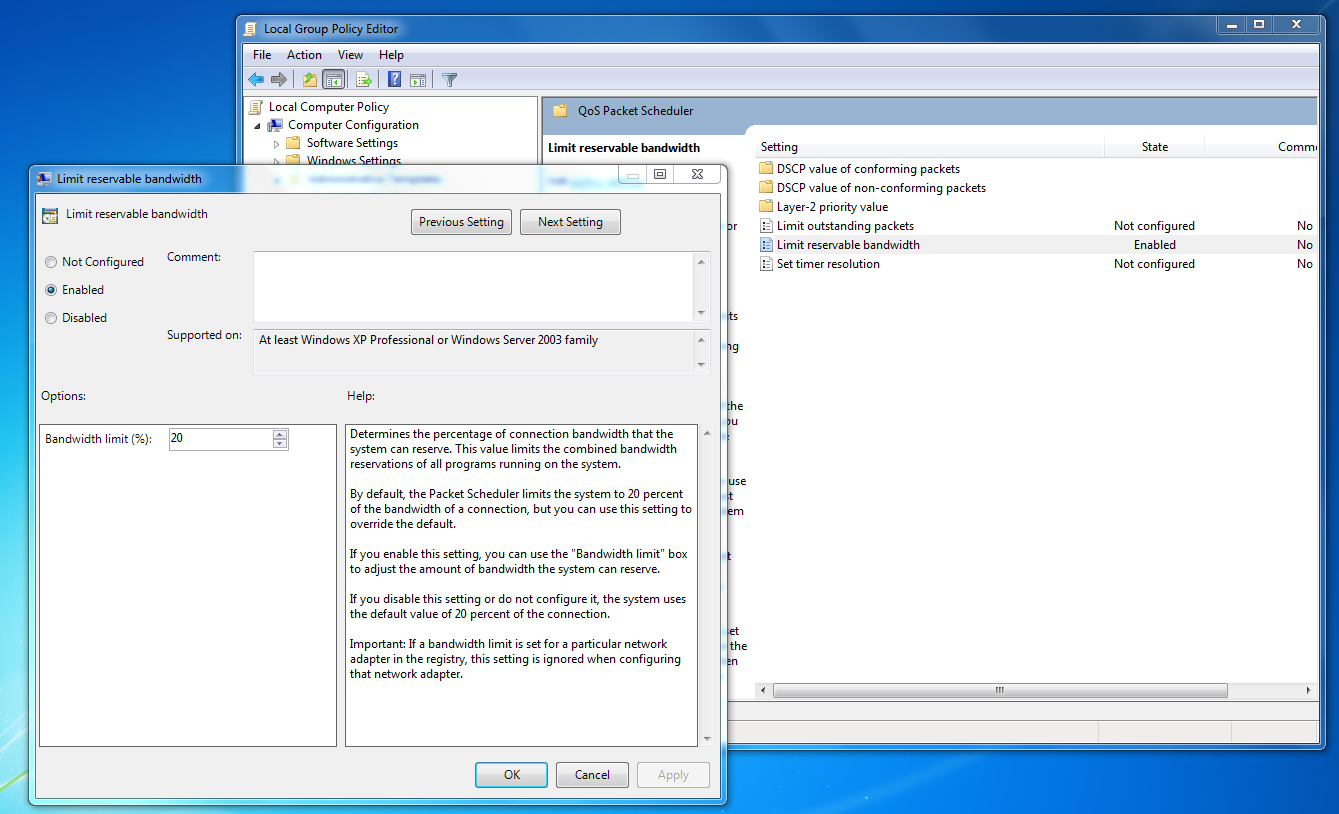Click 'Not configured' state of Set timer resolution

(1154, 264)
